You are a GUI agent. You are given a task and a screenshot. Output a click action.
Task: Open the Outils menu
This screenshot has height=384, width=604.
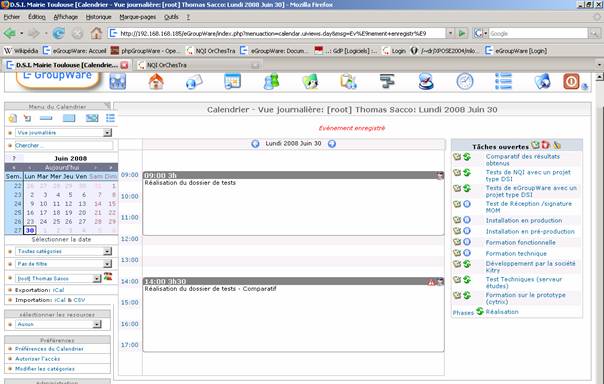tap(171, 17)
